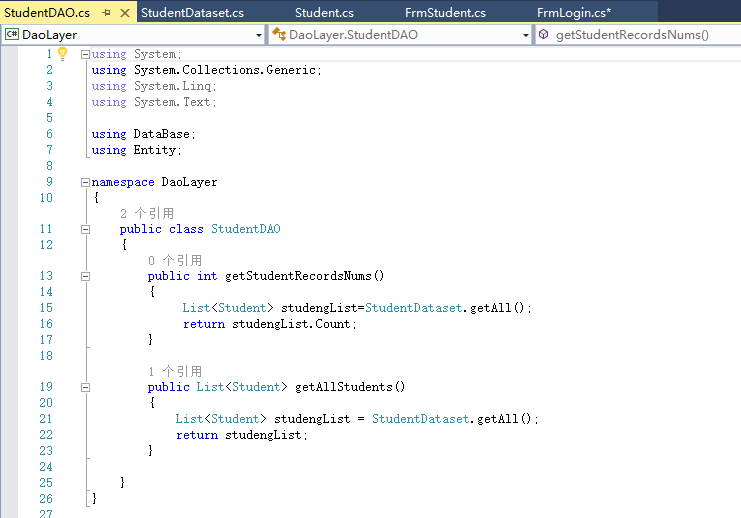Collapse the getStudentRecordsNums method
741x518 pixels.
tap(85, 276)
